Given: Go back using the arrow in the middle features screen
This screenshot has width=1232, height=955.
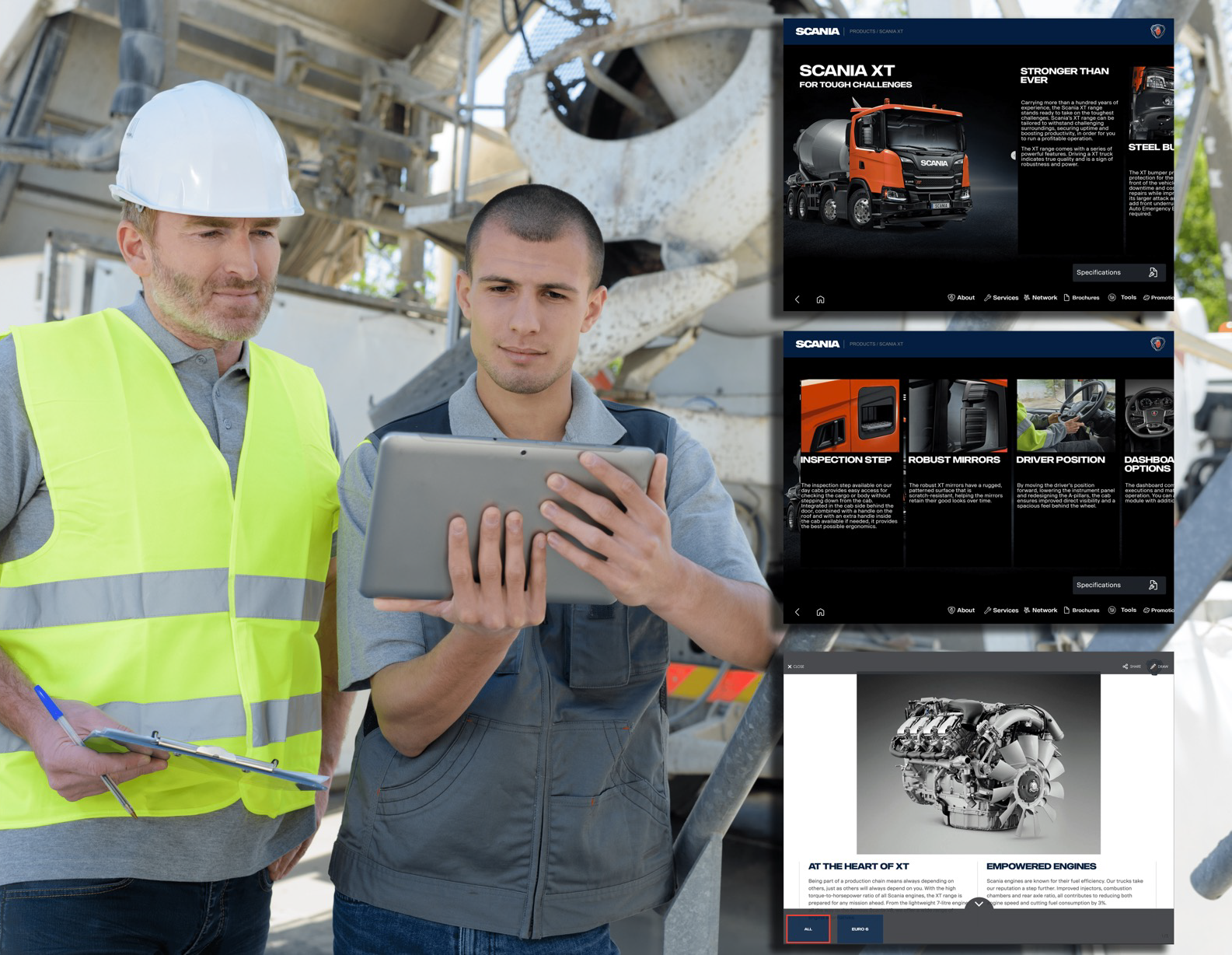Looking at the screenshot, I should coord(797,612).
